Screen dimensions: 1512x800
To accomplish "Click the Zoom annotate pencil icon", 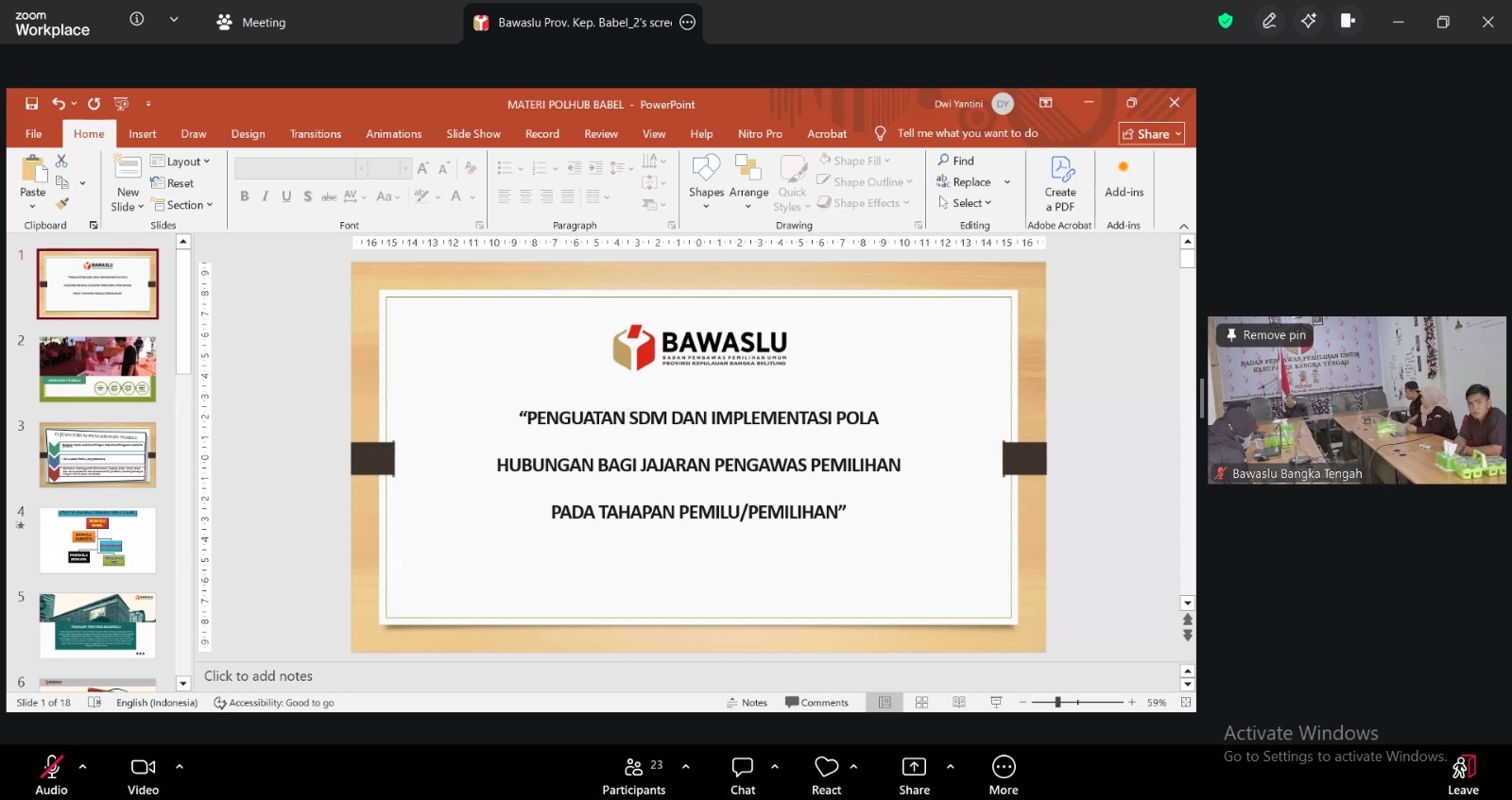I will [x=1269, y=21].
